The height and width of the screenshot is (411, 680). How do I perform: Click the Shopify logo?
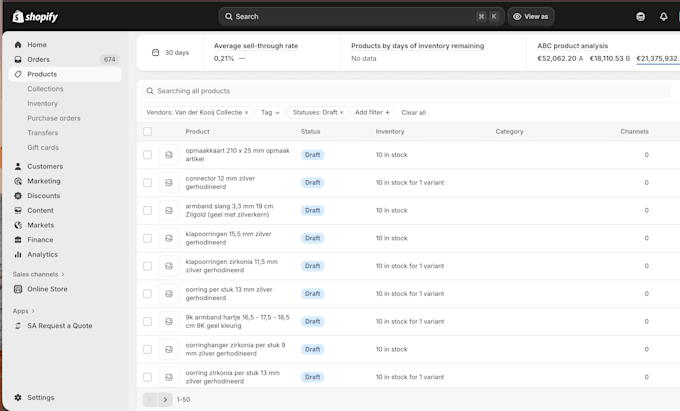(35, 17)
